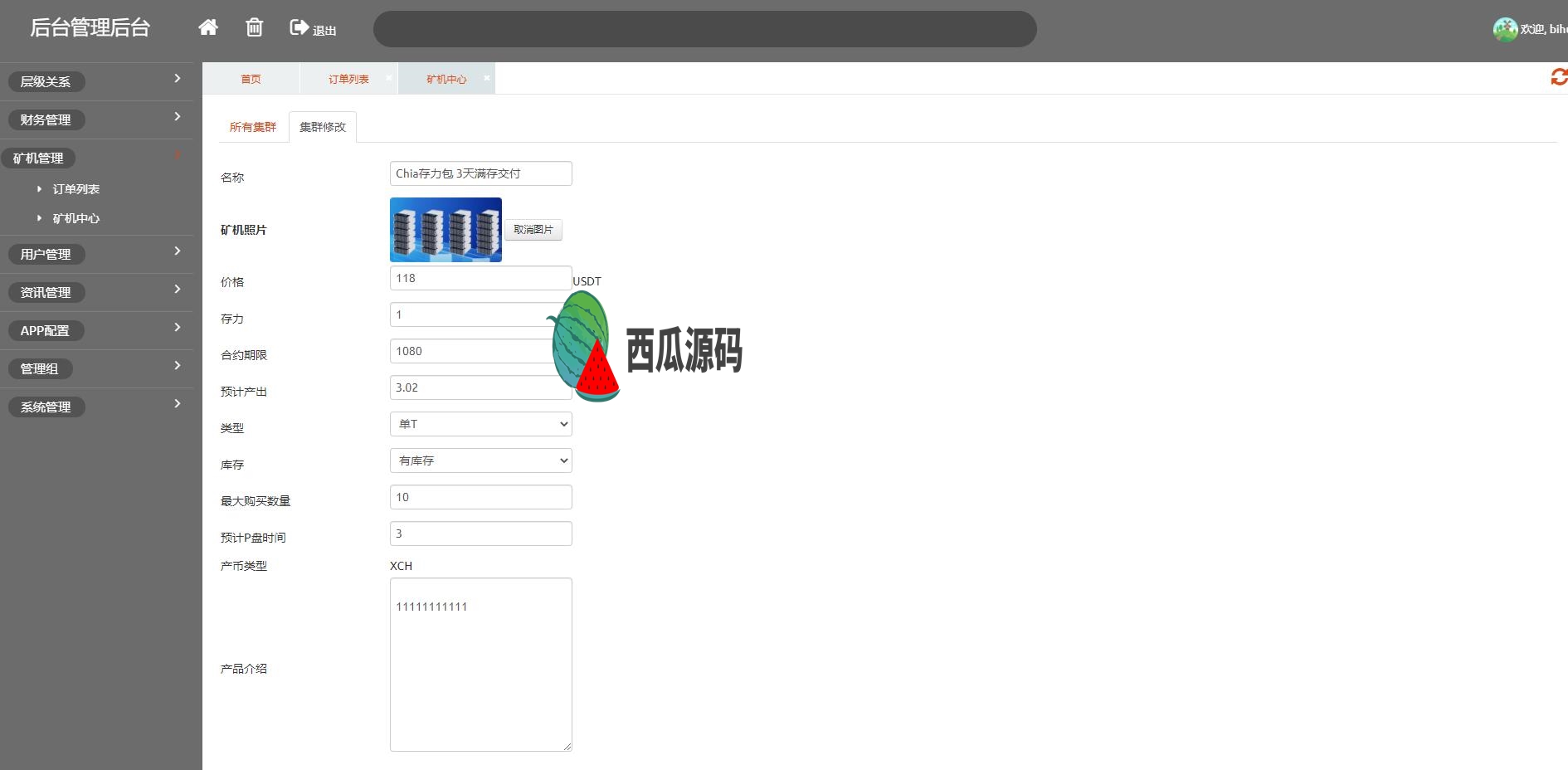The width and height of the screenshot is (1568, 770).
Task: Click the XCH coin type text
Action: [401, 566]
